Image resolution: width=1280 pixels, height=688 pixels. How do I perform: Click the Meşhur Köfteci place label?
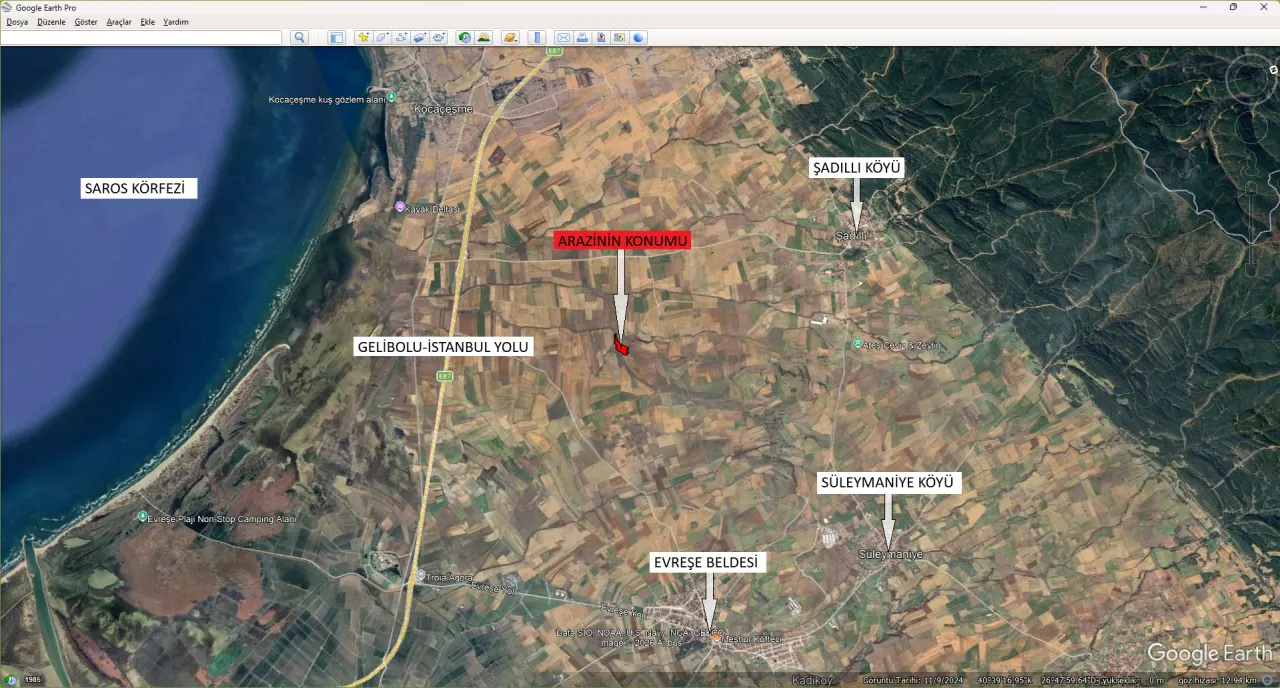click(750, 639)
